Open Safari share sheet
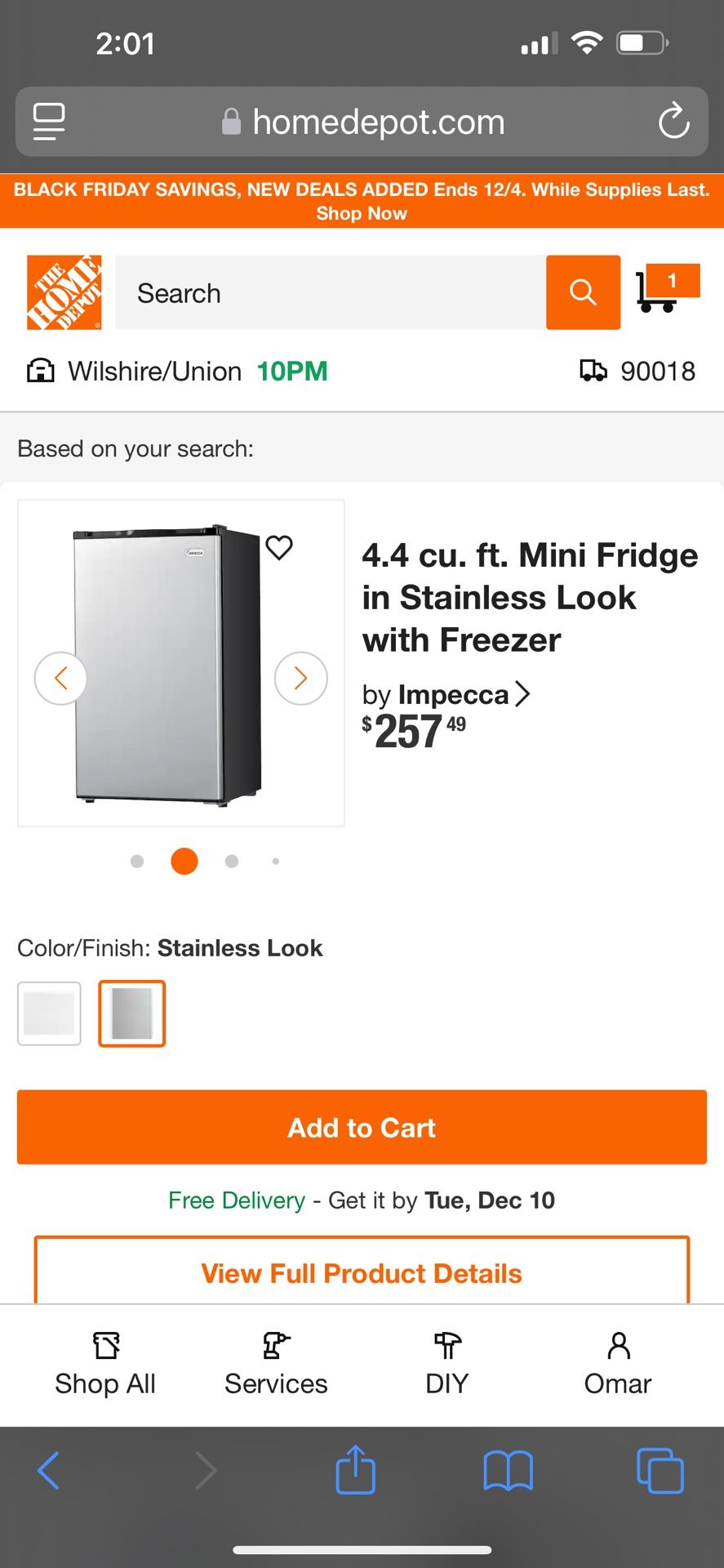The height and width of the screenshot is (1568, 724). [355, 1470]
